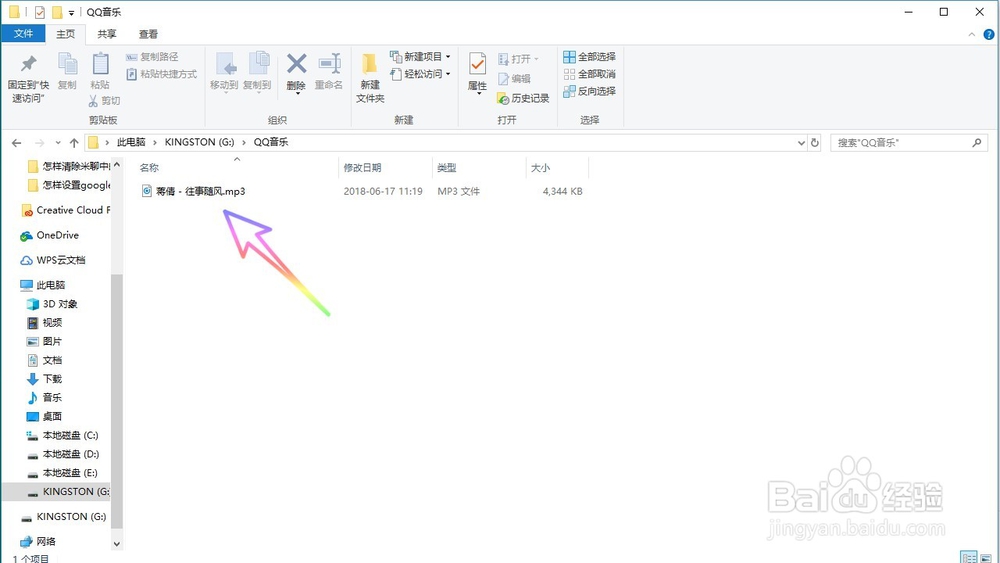Screen dimensions: 1000x563
Task: Open Local Disk (D:)
Action: (x=63, y=454)
